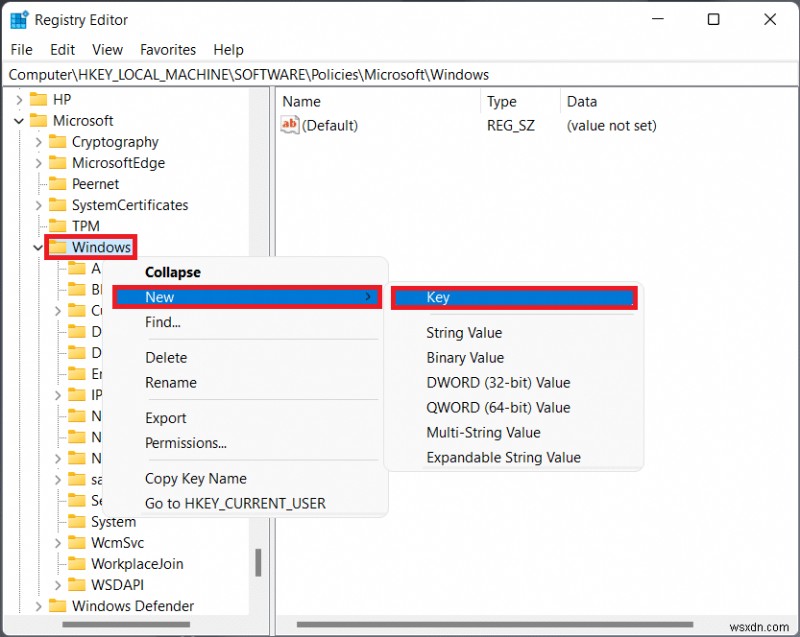Select the Windows Defender key label
Viewport: 800px width, 637px height.
[x=133, y=606]
